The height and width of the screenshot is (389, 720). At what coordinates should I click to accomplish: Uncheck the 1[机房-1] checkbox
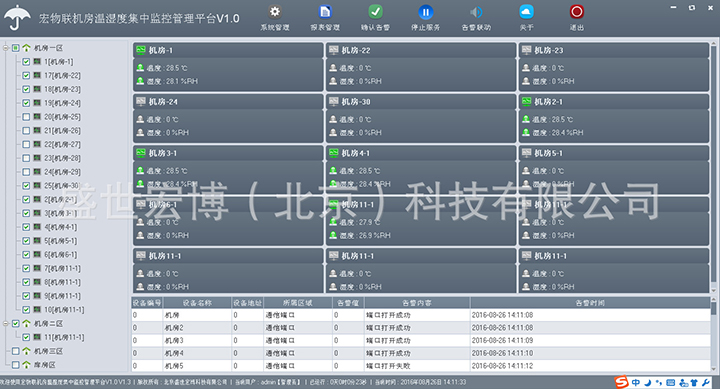click(x=26, y=62)
